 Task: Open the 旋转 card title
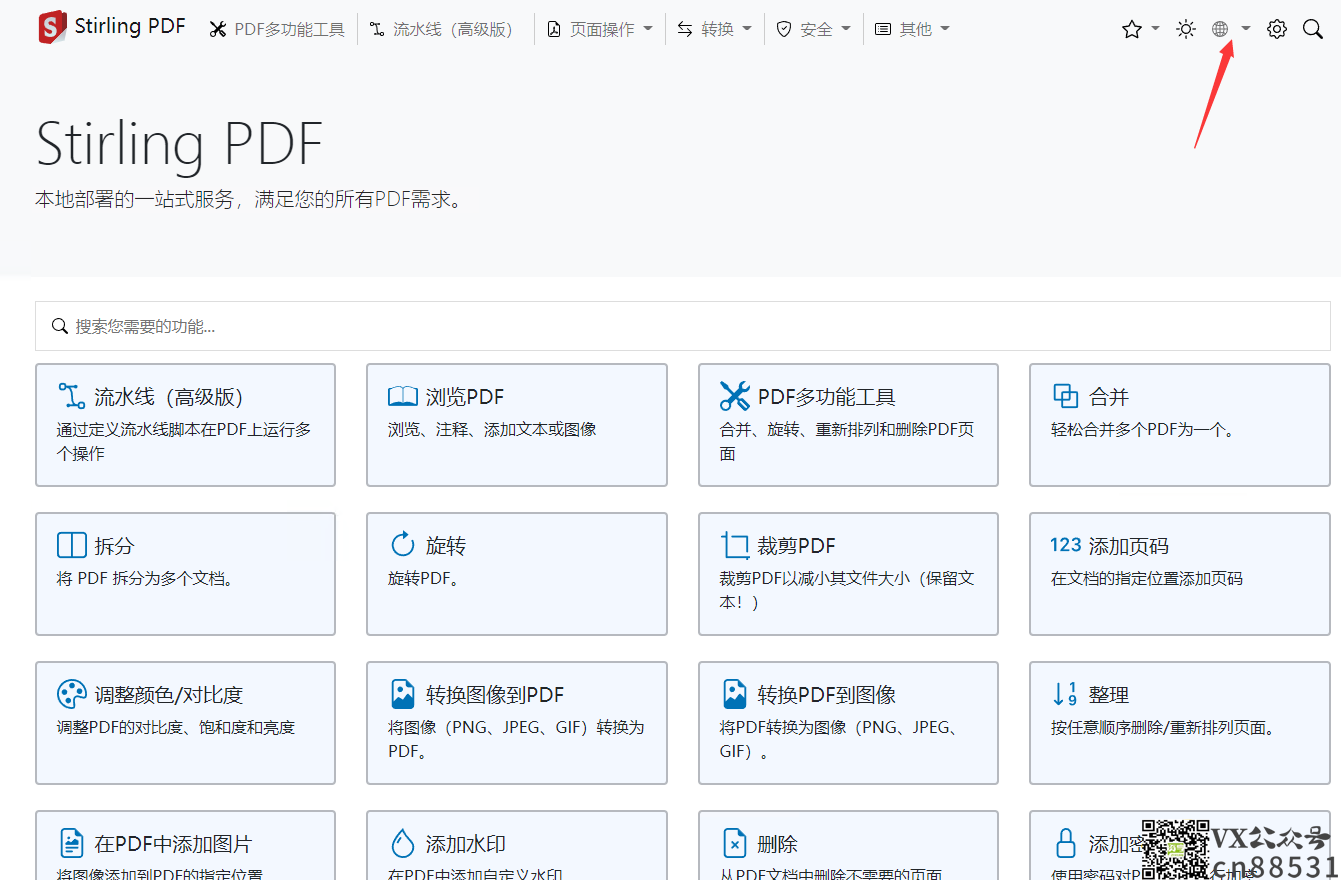coord(446,546)
